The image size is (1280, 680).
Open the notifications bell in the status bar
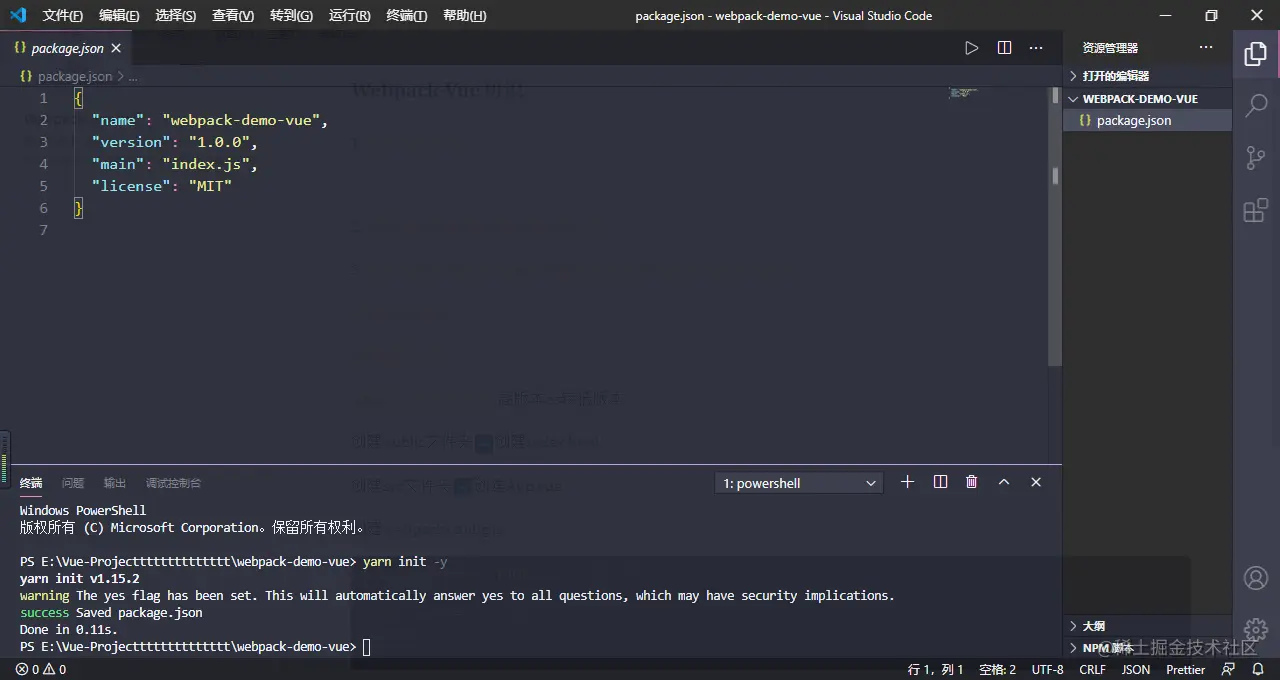[1260, 669]
